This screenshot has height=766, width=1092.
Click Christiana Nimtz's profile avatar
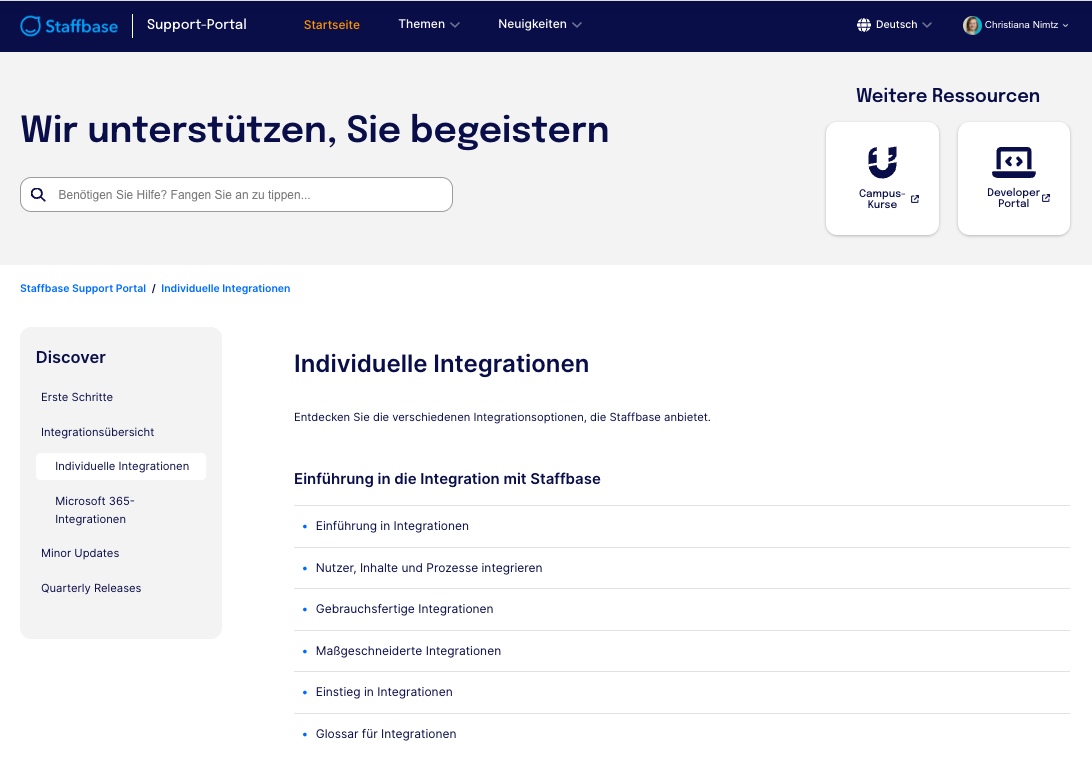[x=972, y=25]
